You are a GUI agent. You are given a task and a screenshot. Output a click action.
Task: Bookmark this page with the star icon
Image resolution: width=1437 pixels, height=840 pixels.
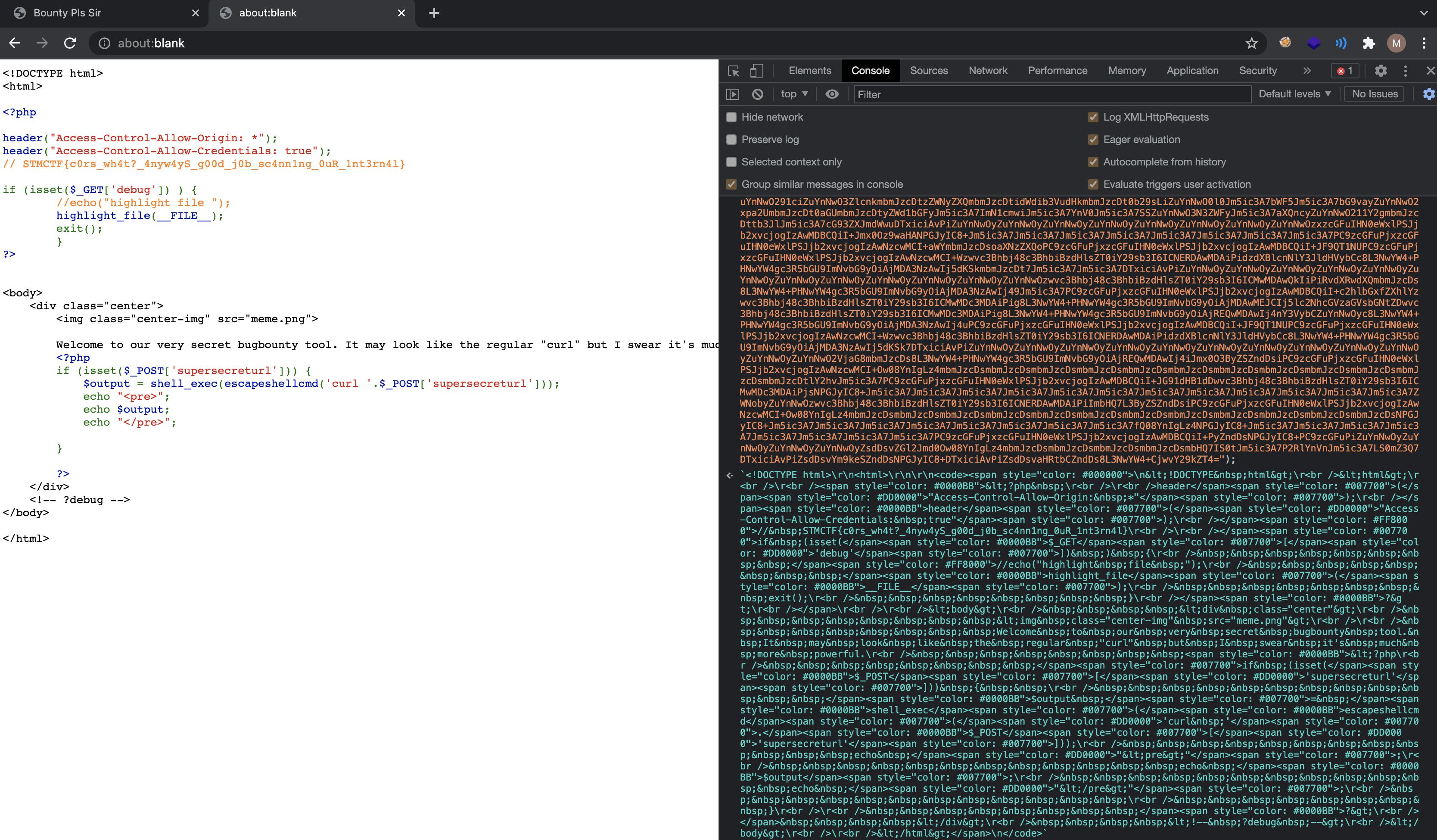click(1252, 44)
